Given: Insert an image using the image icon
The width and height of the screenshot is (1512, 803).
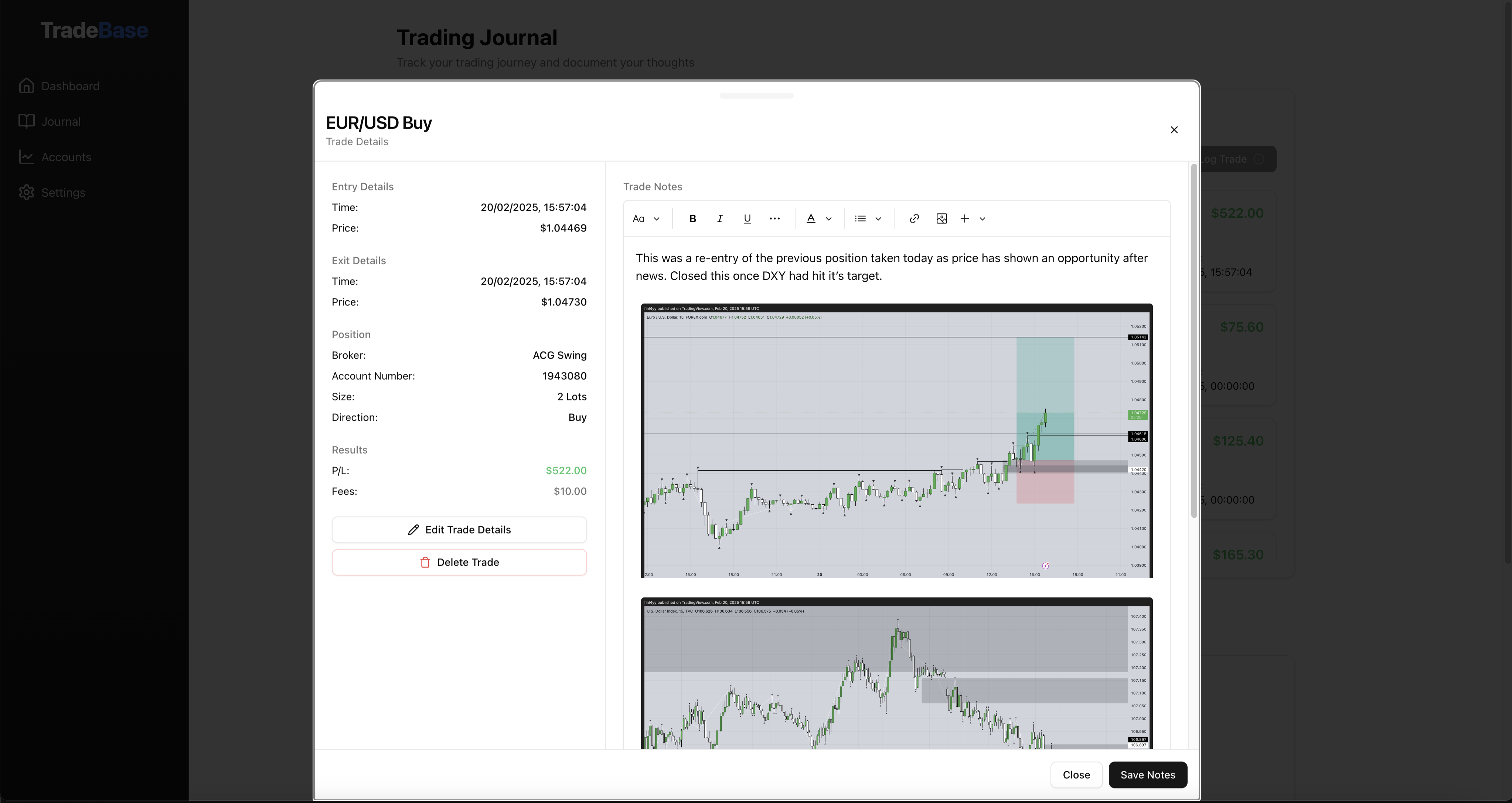Looking at the screenshot, I should point(941,218).
